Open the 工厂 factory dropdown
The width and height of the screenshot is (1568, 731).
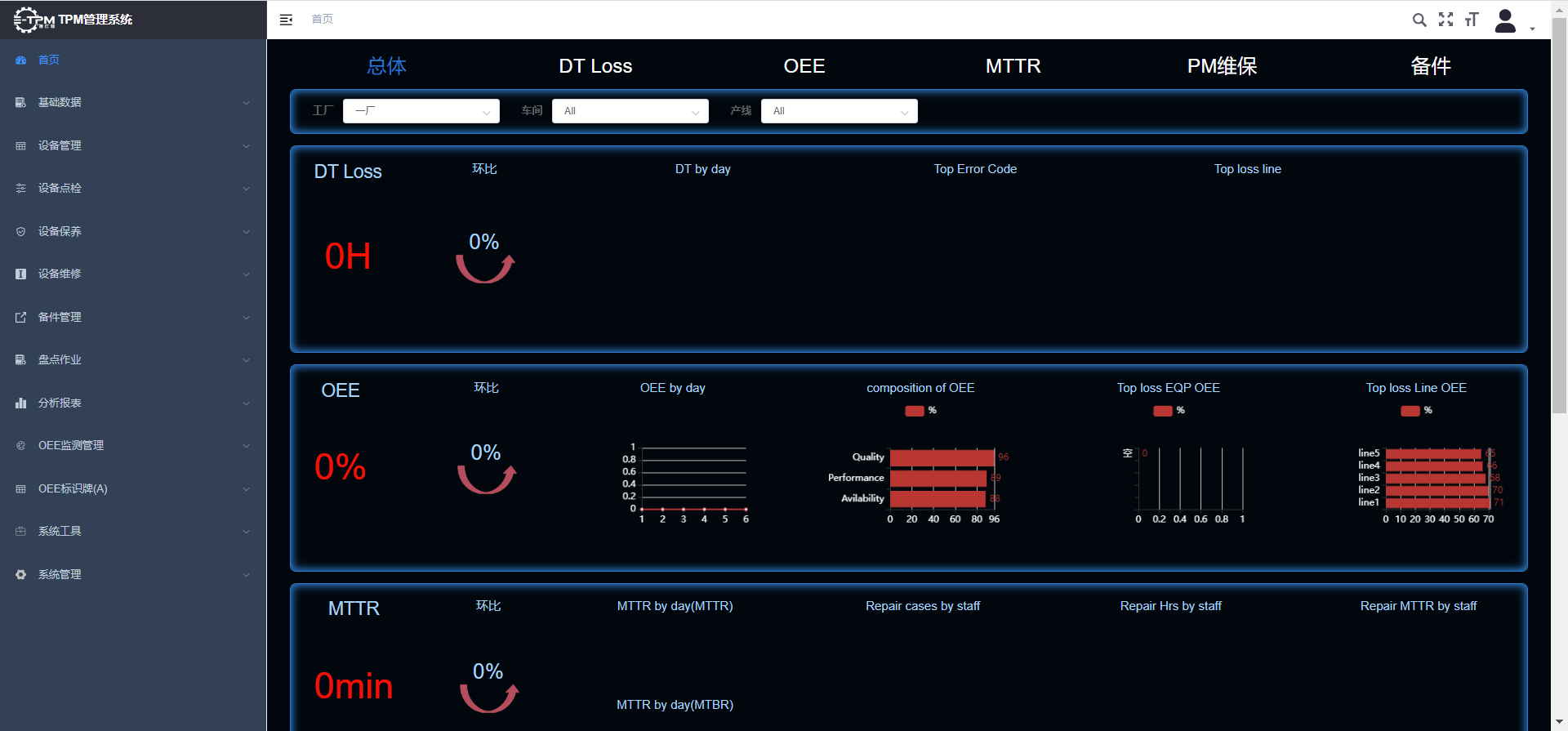[x=421, y=111]
